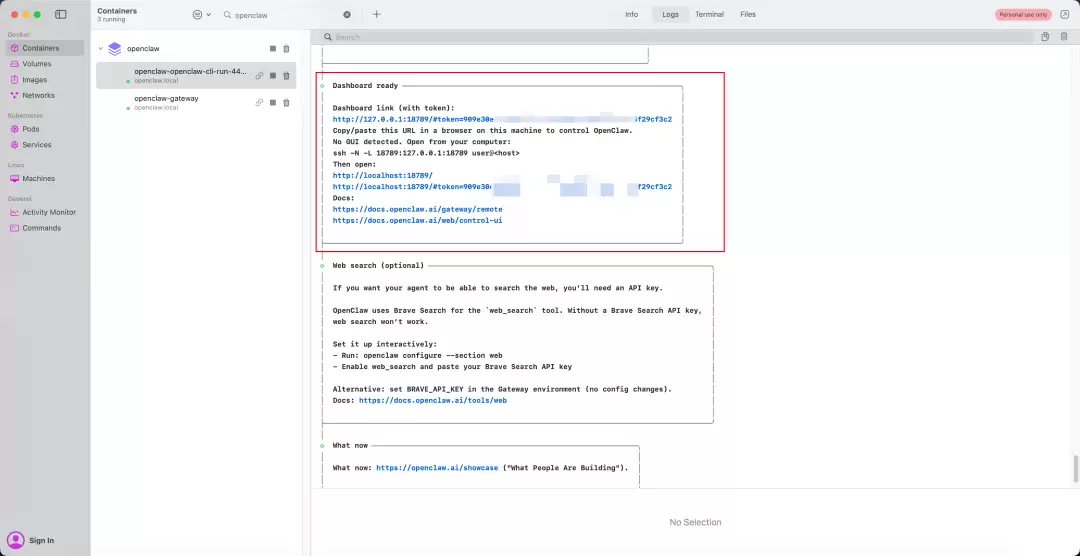Copy logs to clipboard
Image resolution: width=1080 pixels, height=556 pixels.
(1045, 37)
